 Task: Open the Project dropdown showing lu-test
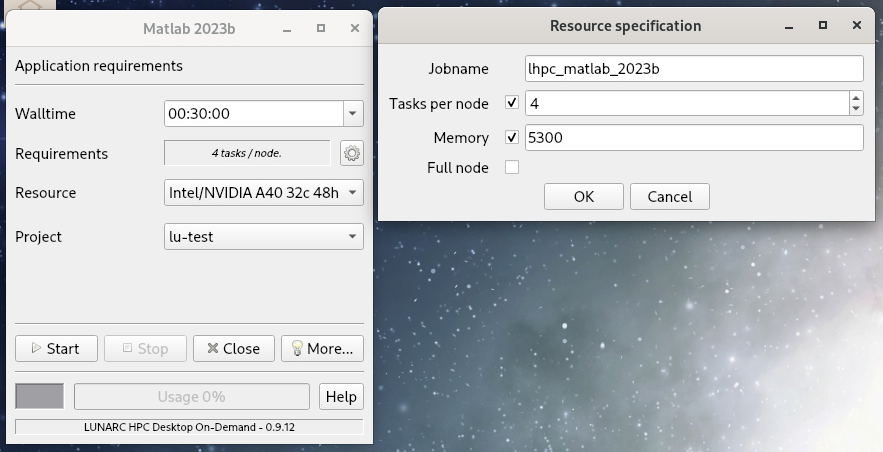[x=353, y=237]
